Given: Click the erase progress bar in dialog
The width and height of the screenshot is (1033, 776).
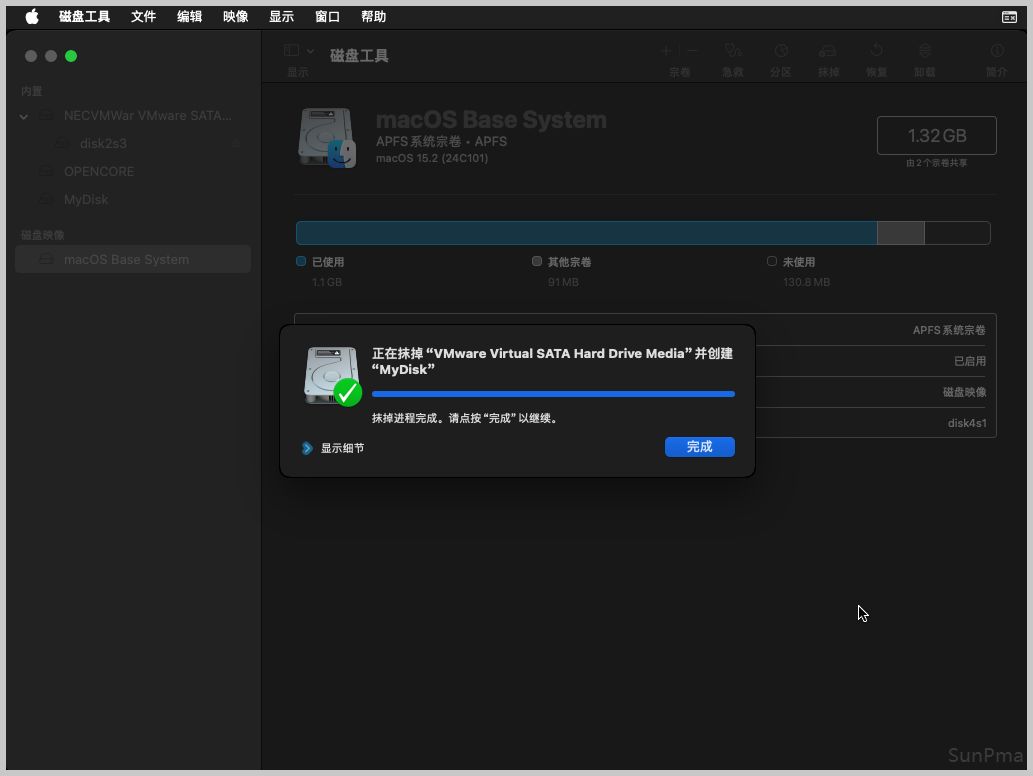Looking at the screenshot, I should point(553,394).
